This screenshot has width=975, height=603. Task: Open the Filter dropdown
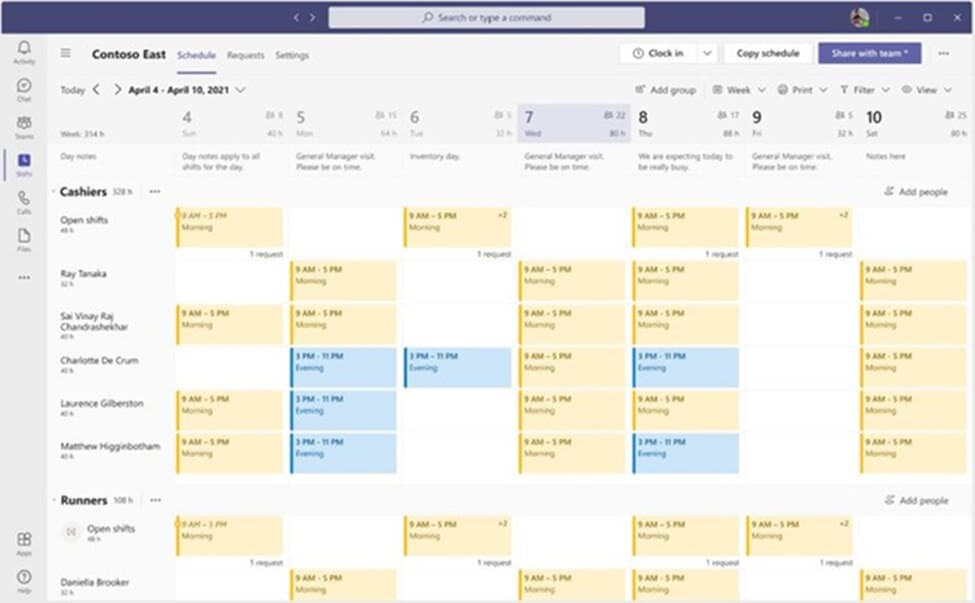[864, 90]
